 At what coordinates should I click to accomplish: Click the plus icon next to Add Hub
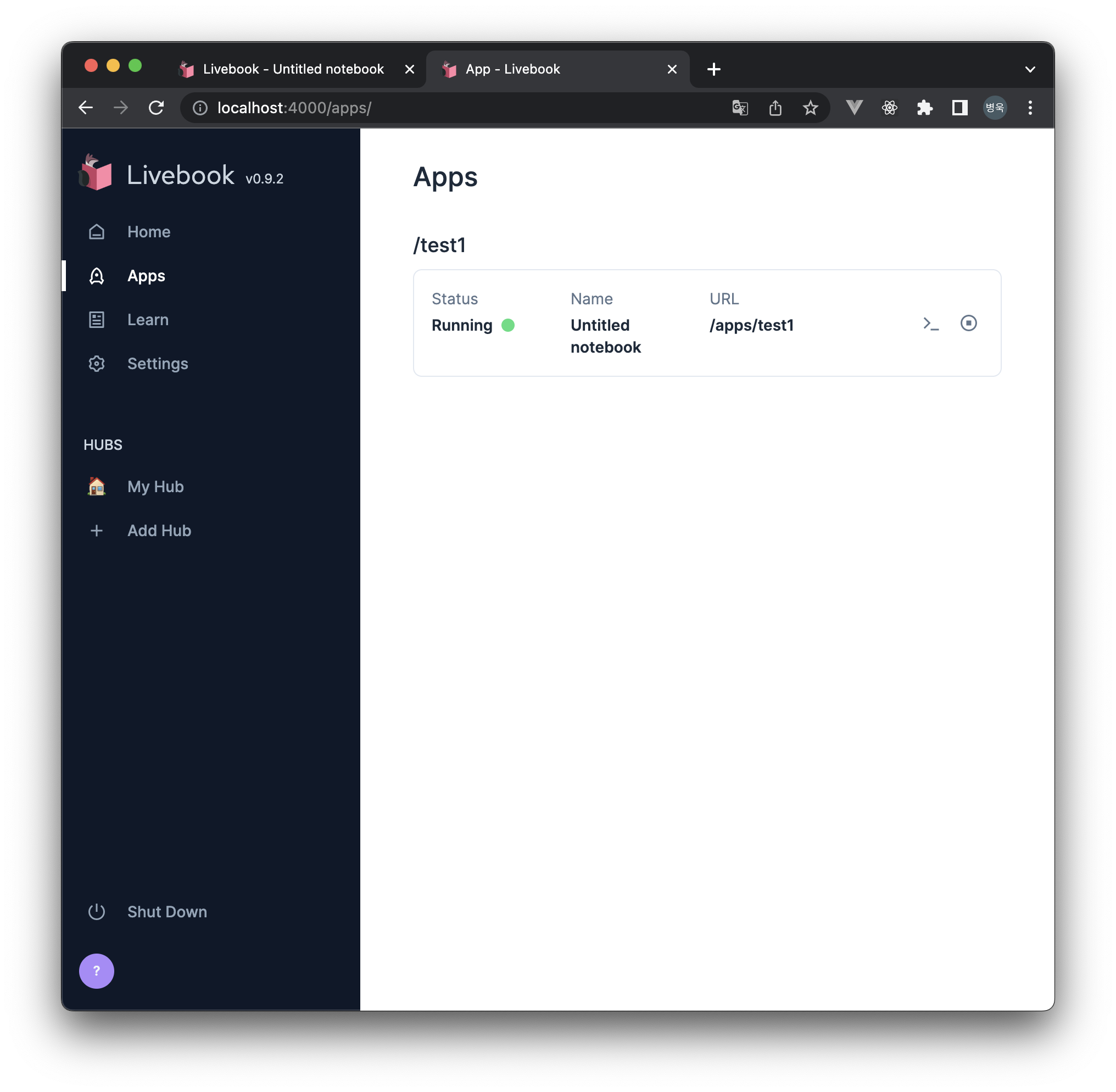[x=96, y=531]
